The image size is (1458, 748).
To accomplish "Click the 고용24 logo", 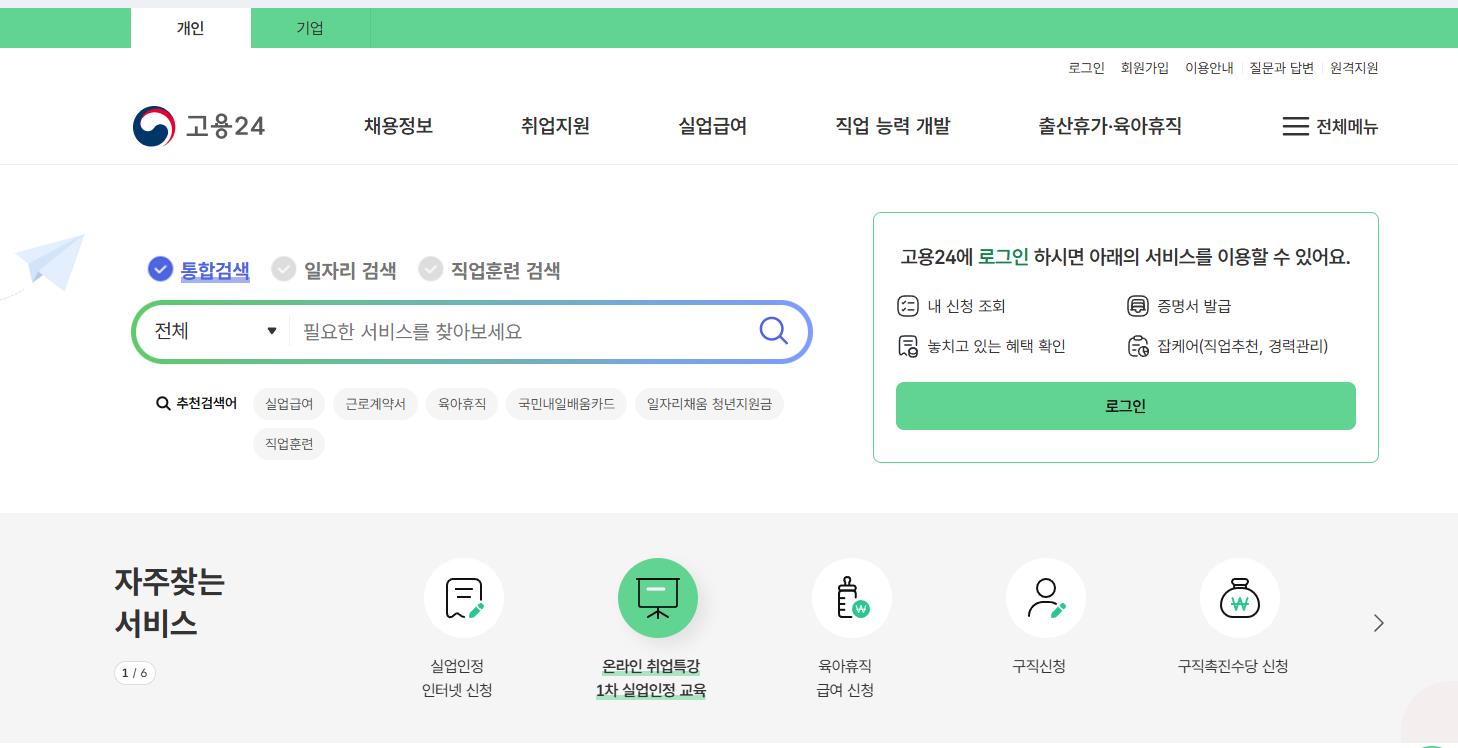I will [x=197, y=126].
